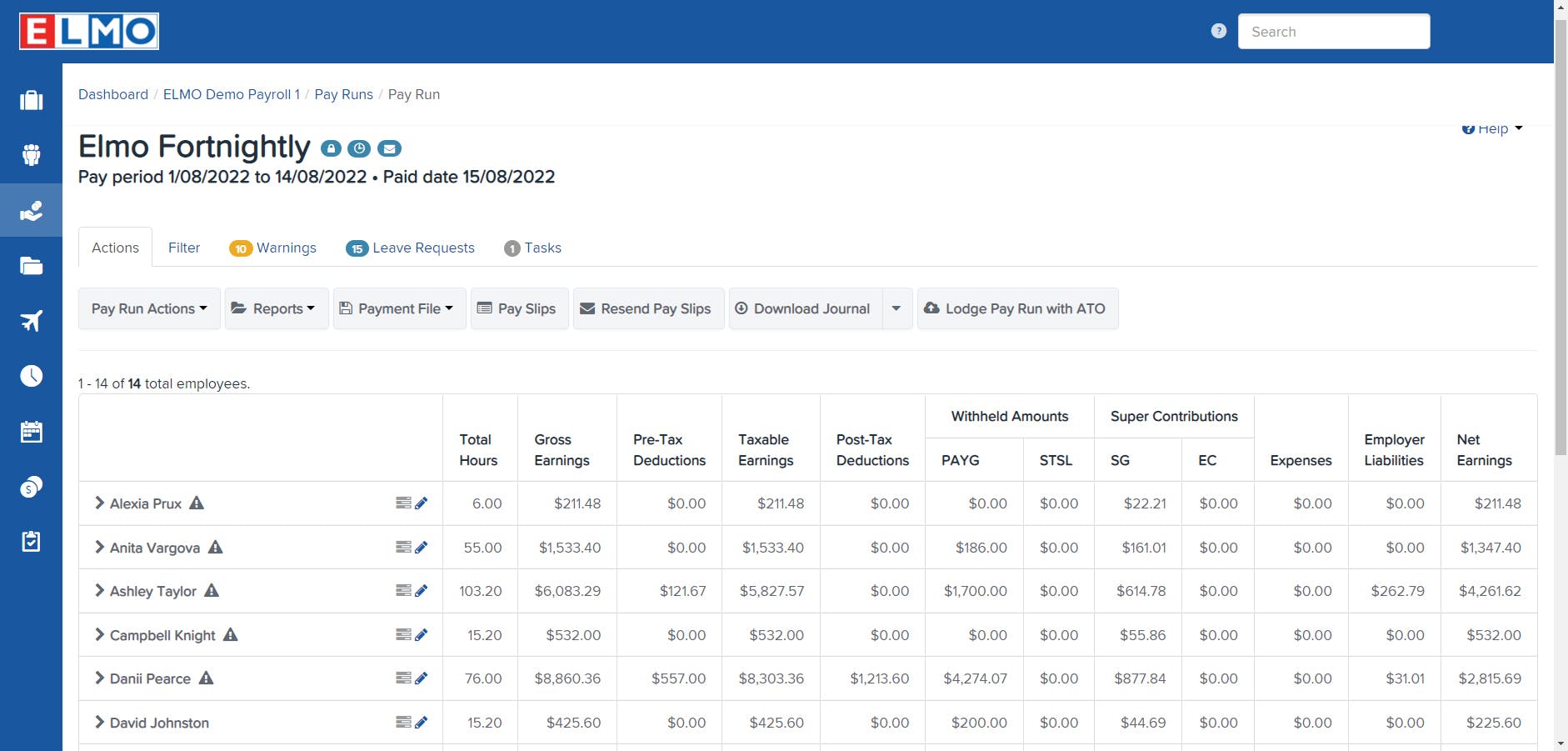This screenshot has height=751, width=1568.
Task: Open the ELMO Demo Payroll 1 breadcrumb link
Action: pos(231,94)
